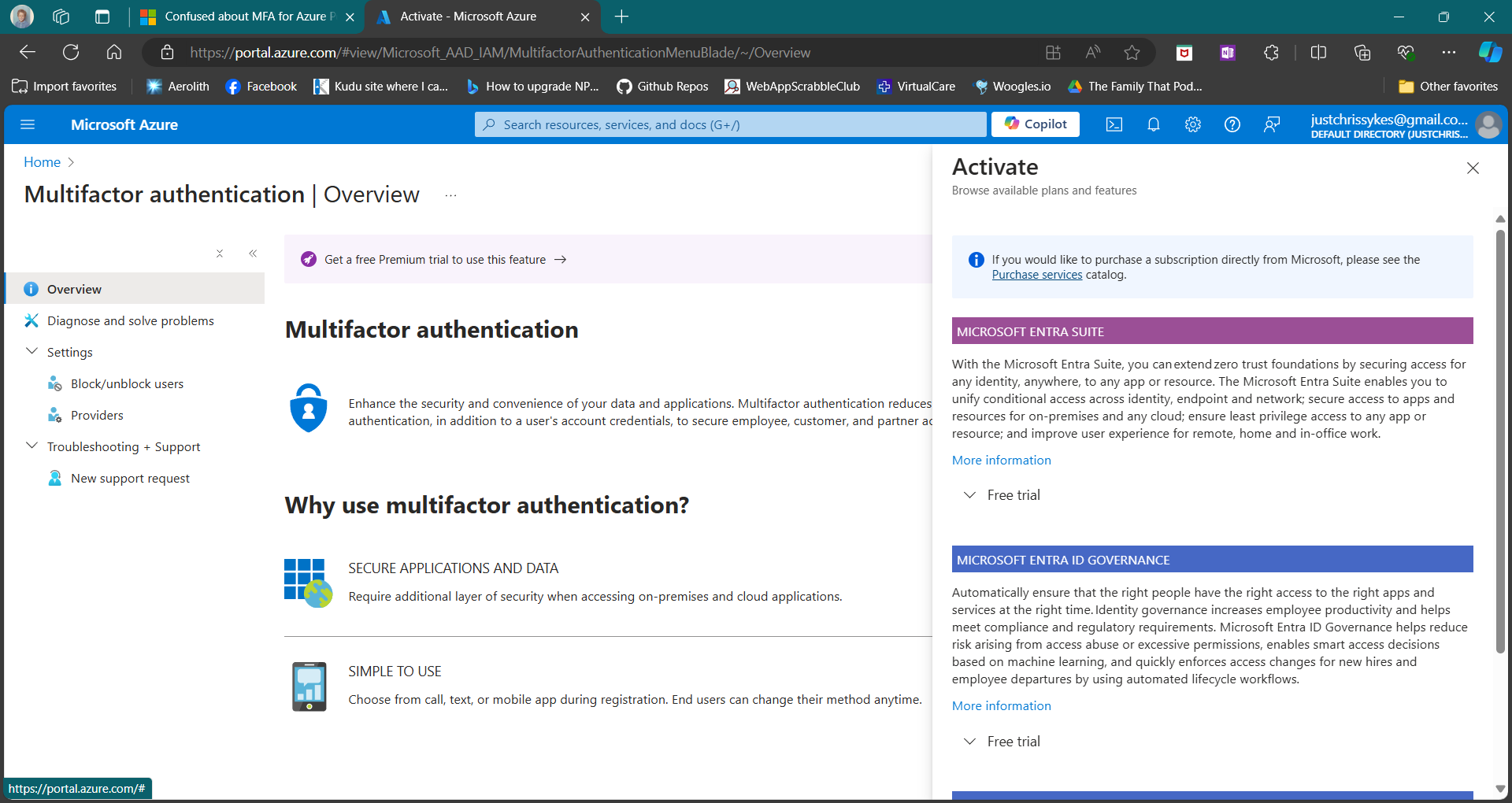Switch to Activate - Microsoft Azure tab
Screen dimensions: 1512x803
pyautogui.click(x=469, y=17)
